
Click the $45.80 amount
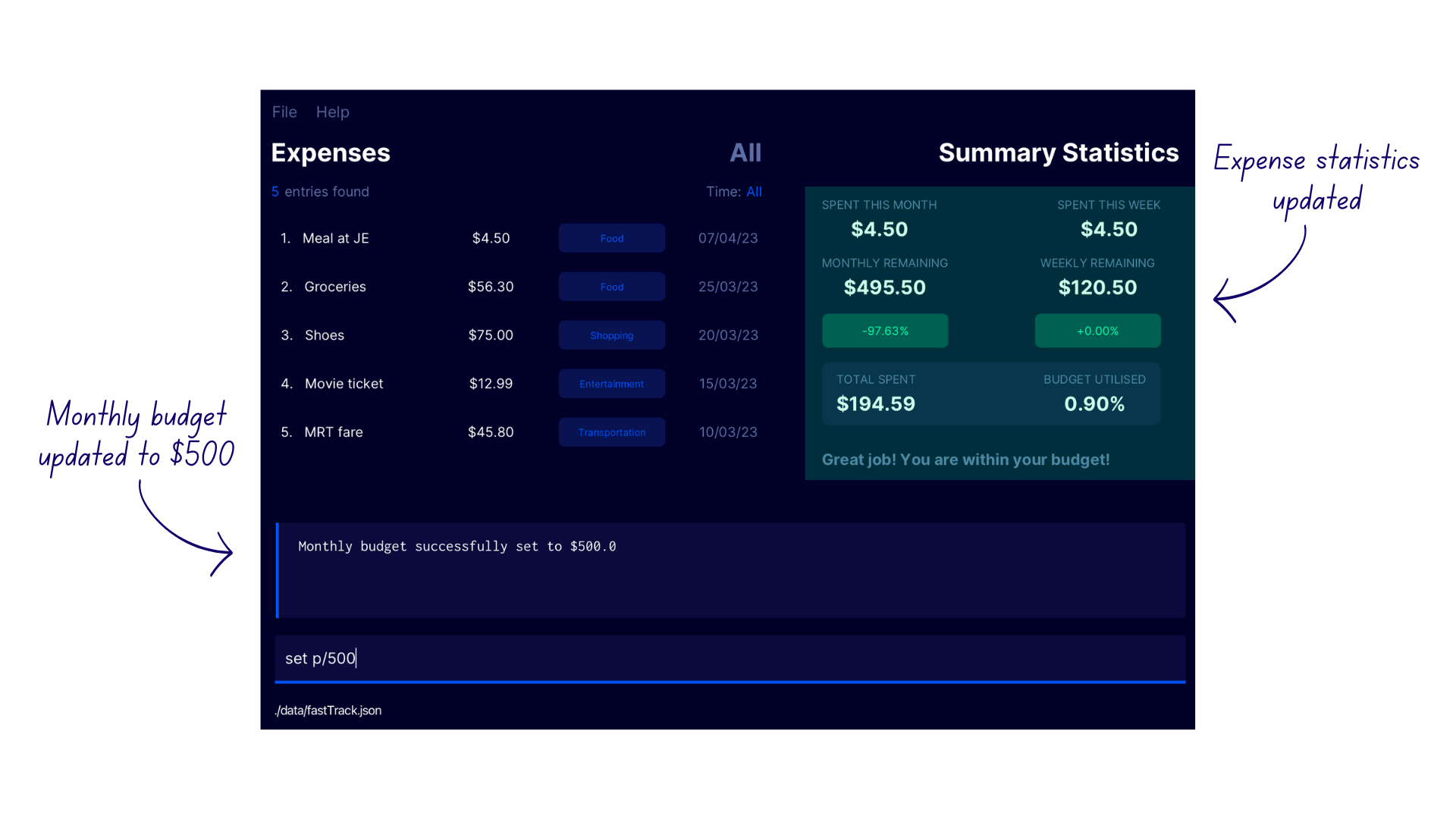coord(491,432)
